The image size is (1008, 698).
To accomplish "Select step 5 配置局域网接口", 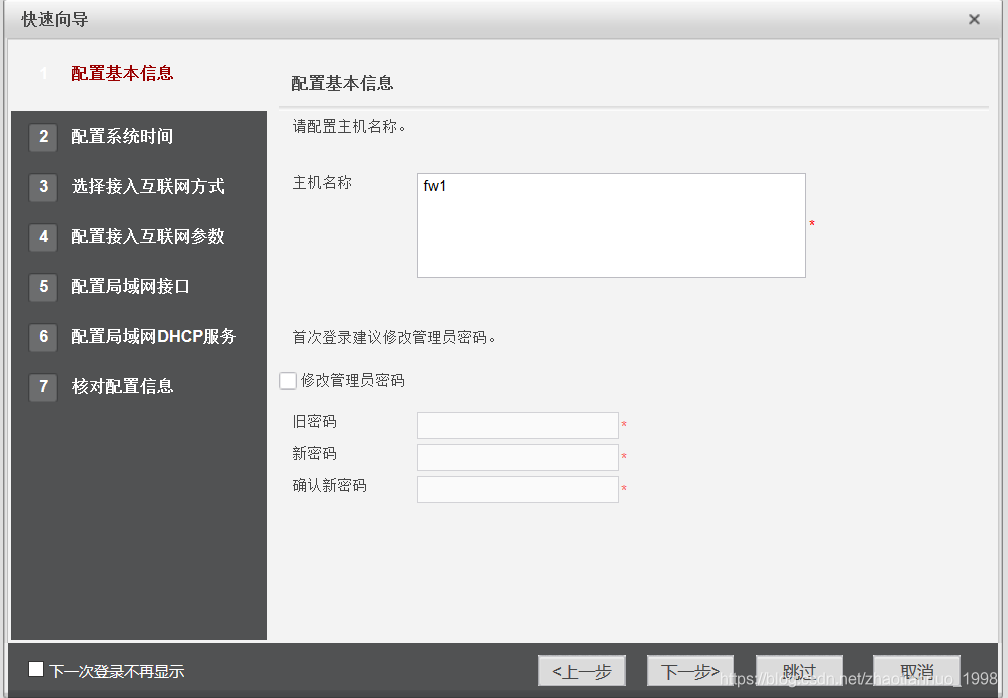I will click(x=130, y=286).
